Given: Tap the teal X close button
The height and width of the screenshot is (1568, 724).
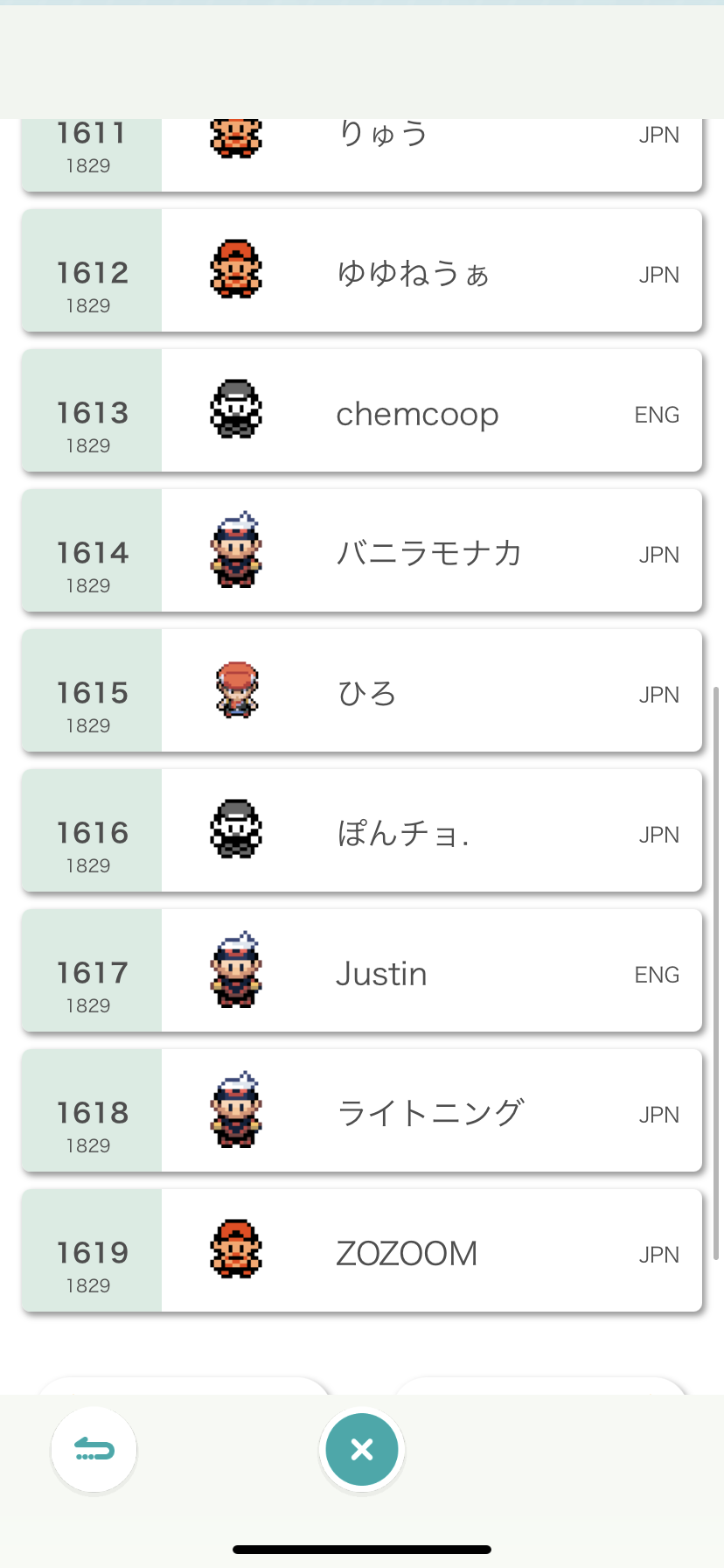Looking at the screenshot, I should click(362, 1450).
